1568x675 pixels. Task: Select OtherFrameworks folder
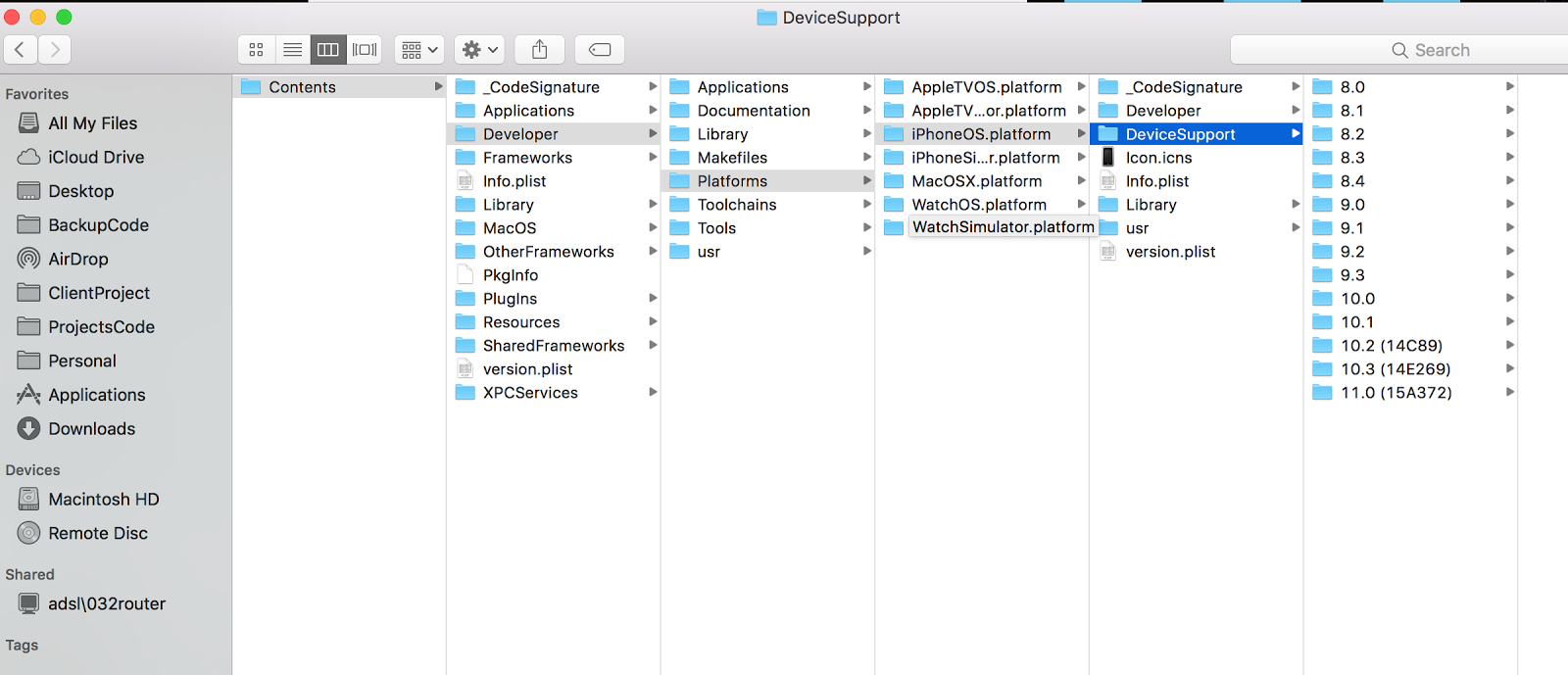554,252
